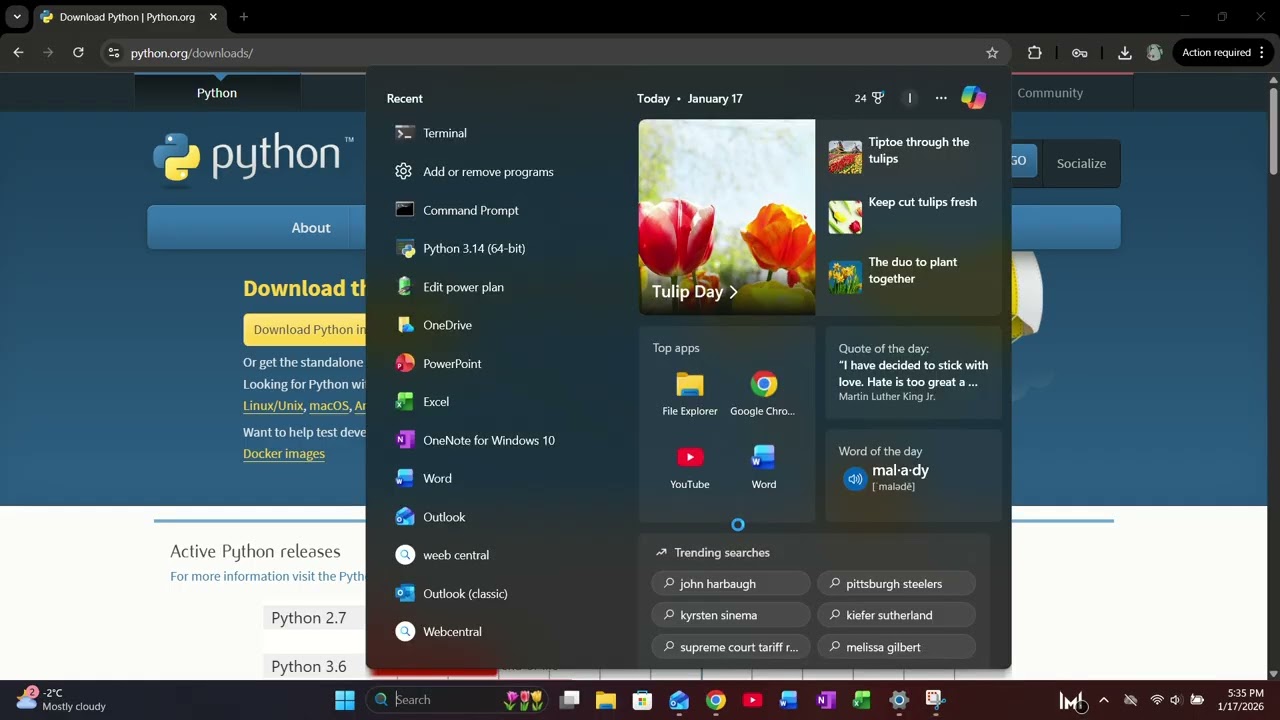
Task: Open YouTube in Top apps
Action: click(x=690, y=467)
